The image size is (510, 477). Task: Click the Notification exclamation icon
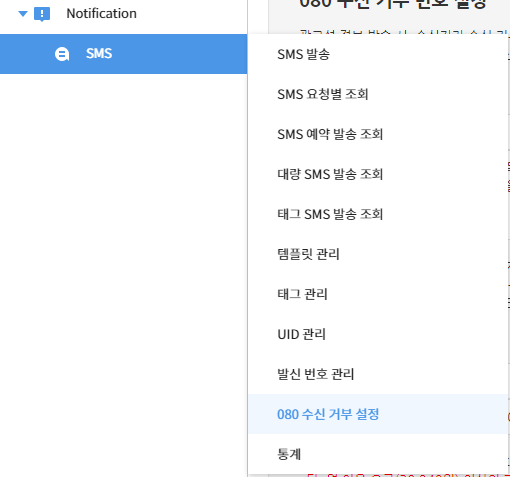pyautogui.click(x=42, y=14)
